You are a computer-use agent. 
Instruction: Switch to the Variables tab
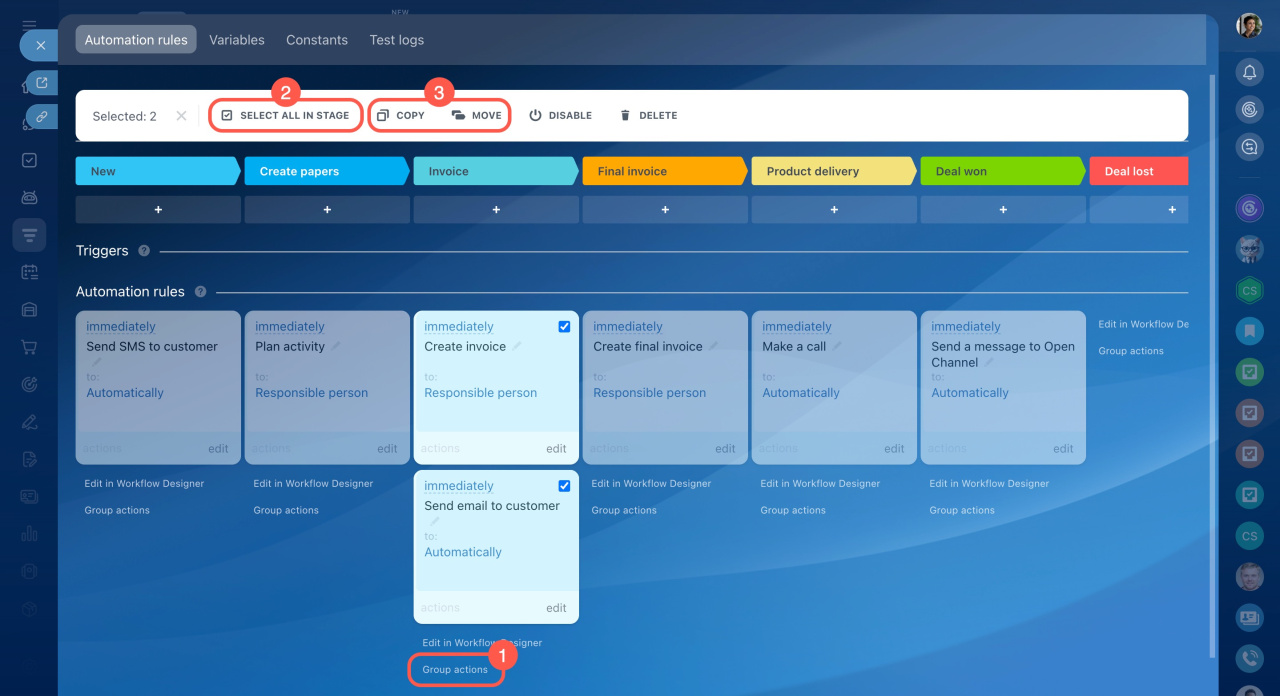(237, 40)
